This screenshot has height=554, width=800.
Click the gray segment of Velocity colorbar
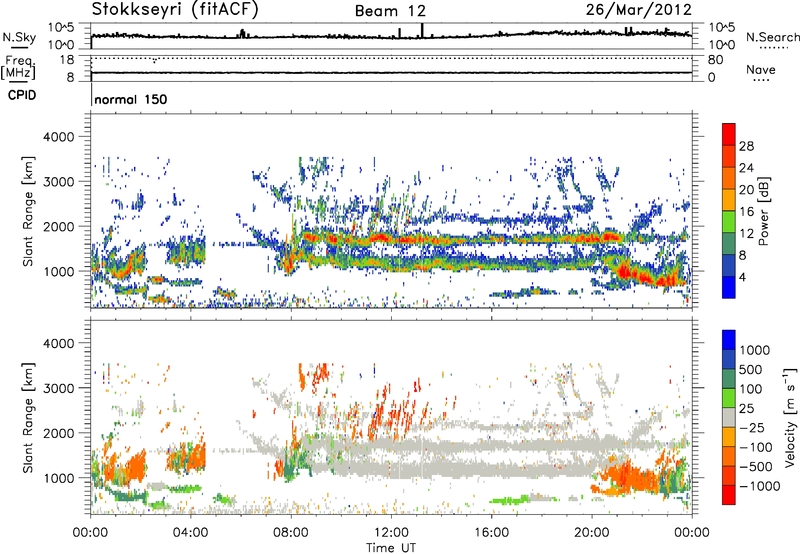(729, 418)
